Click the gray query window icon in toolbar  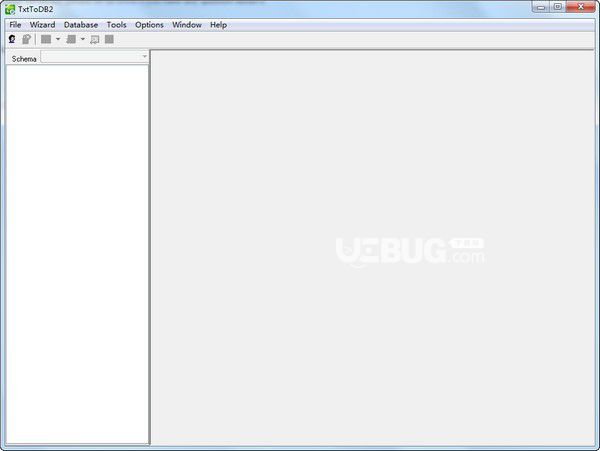pos(95,39)
